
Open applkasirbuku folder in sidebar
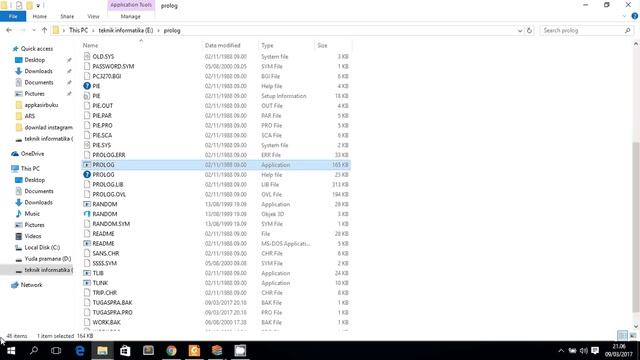[x=41, y=105]
